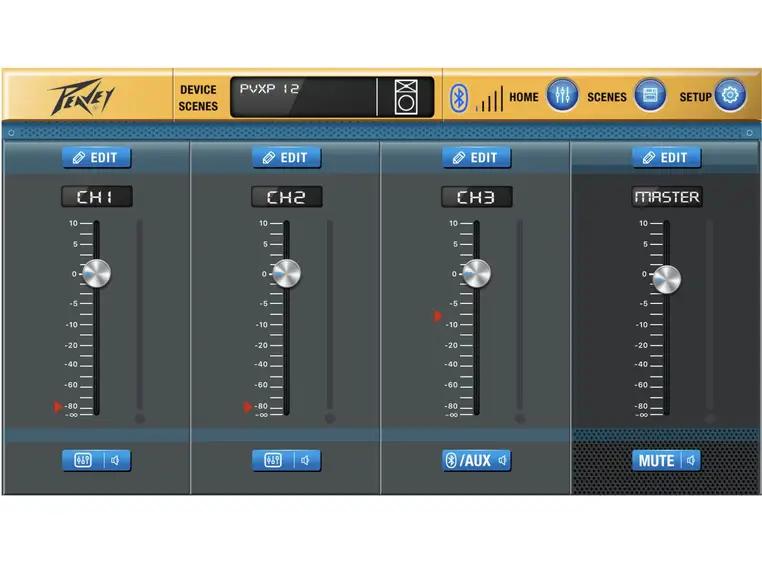
Task: Click the CH3 fader knob
Action: [x=476, y=273]
